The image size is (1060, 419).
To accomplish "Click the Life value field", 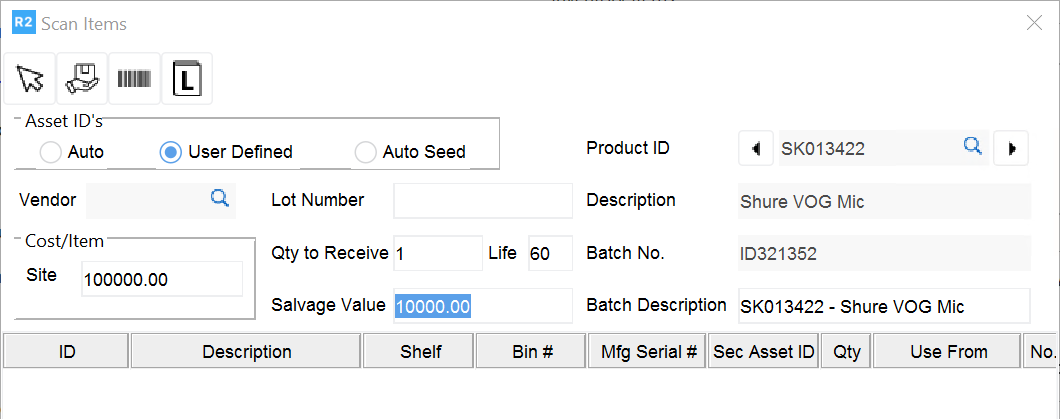I will [x=550, y=254].
